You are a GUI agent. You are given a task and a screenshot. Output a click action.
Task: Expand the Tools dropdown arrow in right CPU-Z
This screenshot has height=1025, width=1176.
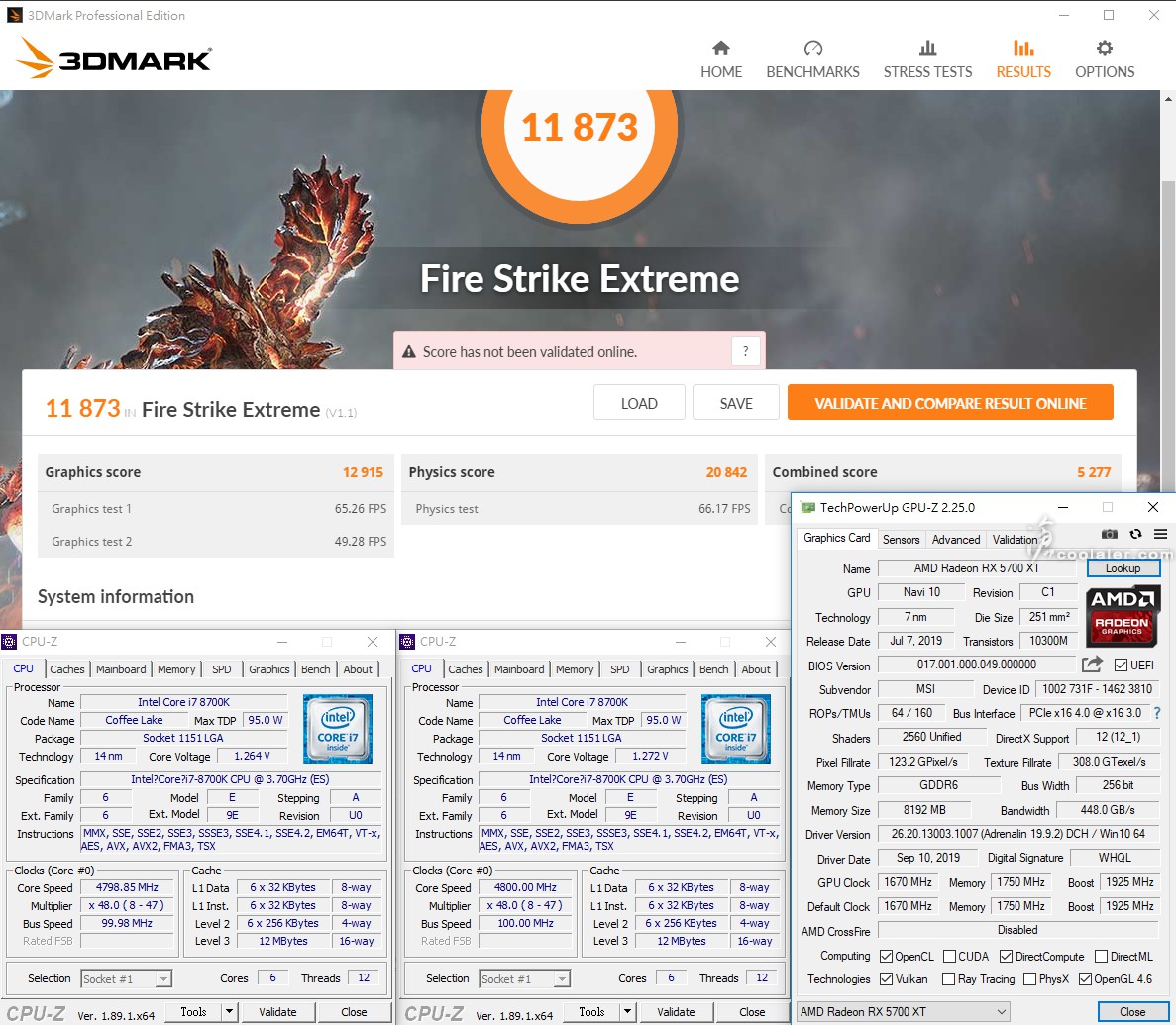point(628,1011)
